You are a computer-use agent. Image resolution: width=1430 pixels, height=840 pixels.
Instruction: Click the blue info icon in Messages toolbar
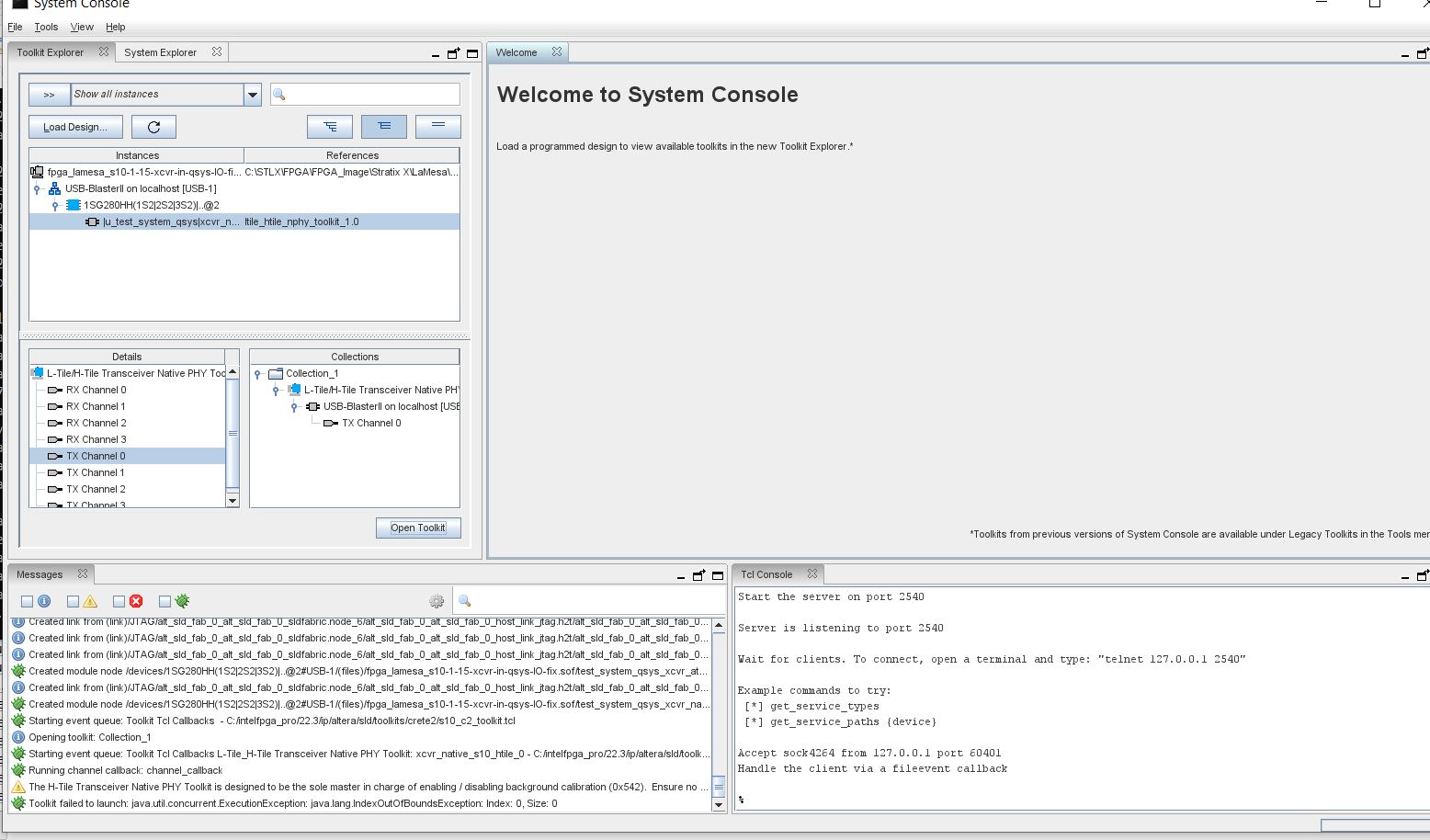43,601
